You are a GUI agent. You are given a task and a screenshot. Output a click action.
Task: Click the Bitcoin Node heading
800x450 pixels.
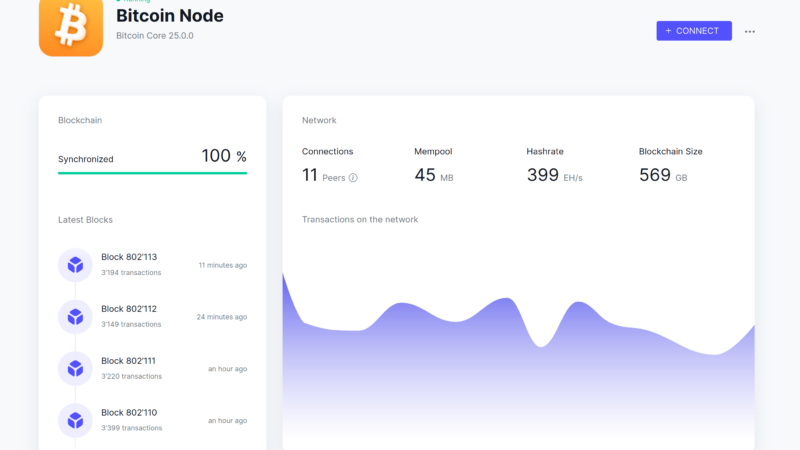170,16
